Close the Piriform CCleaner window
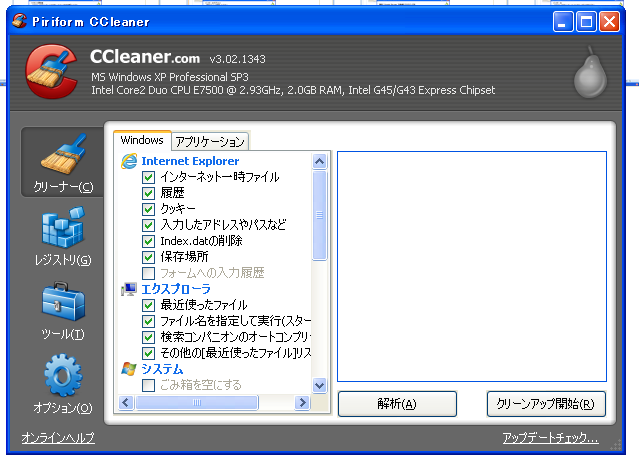The image size is (639, 458). pyautogui.click(x=610, y=21)
